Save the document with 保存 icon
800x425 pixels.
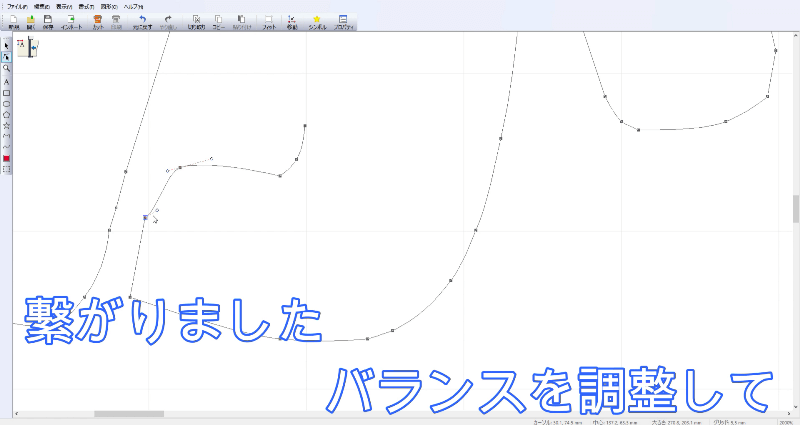click(x=48, y=22)
